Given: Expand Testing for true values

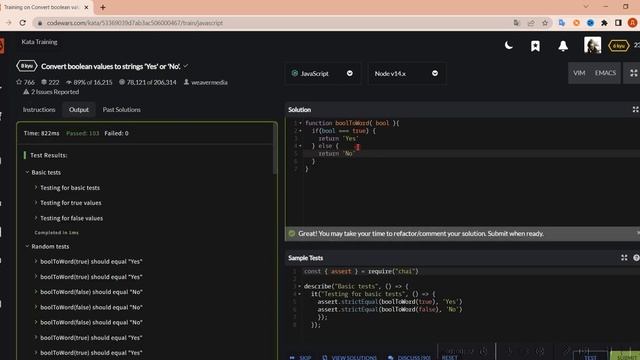Looking at the screenshot, I should click(x=36, y=202).
